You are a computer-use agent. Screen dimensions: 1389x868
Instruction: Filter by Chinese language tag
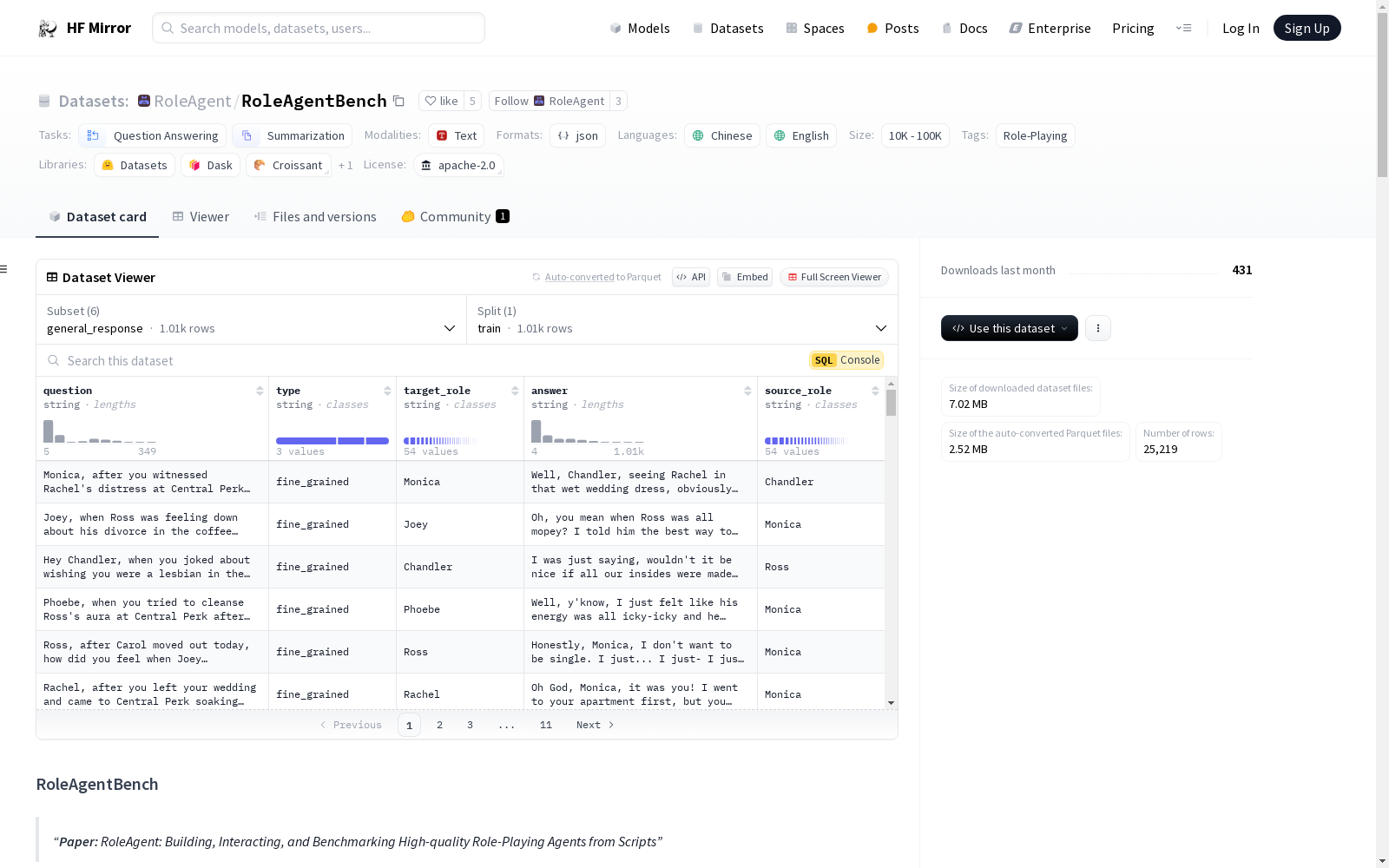722,135
